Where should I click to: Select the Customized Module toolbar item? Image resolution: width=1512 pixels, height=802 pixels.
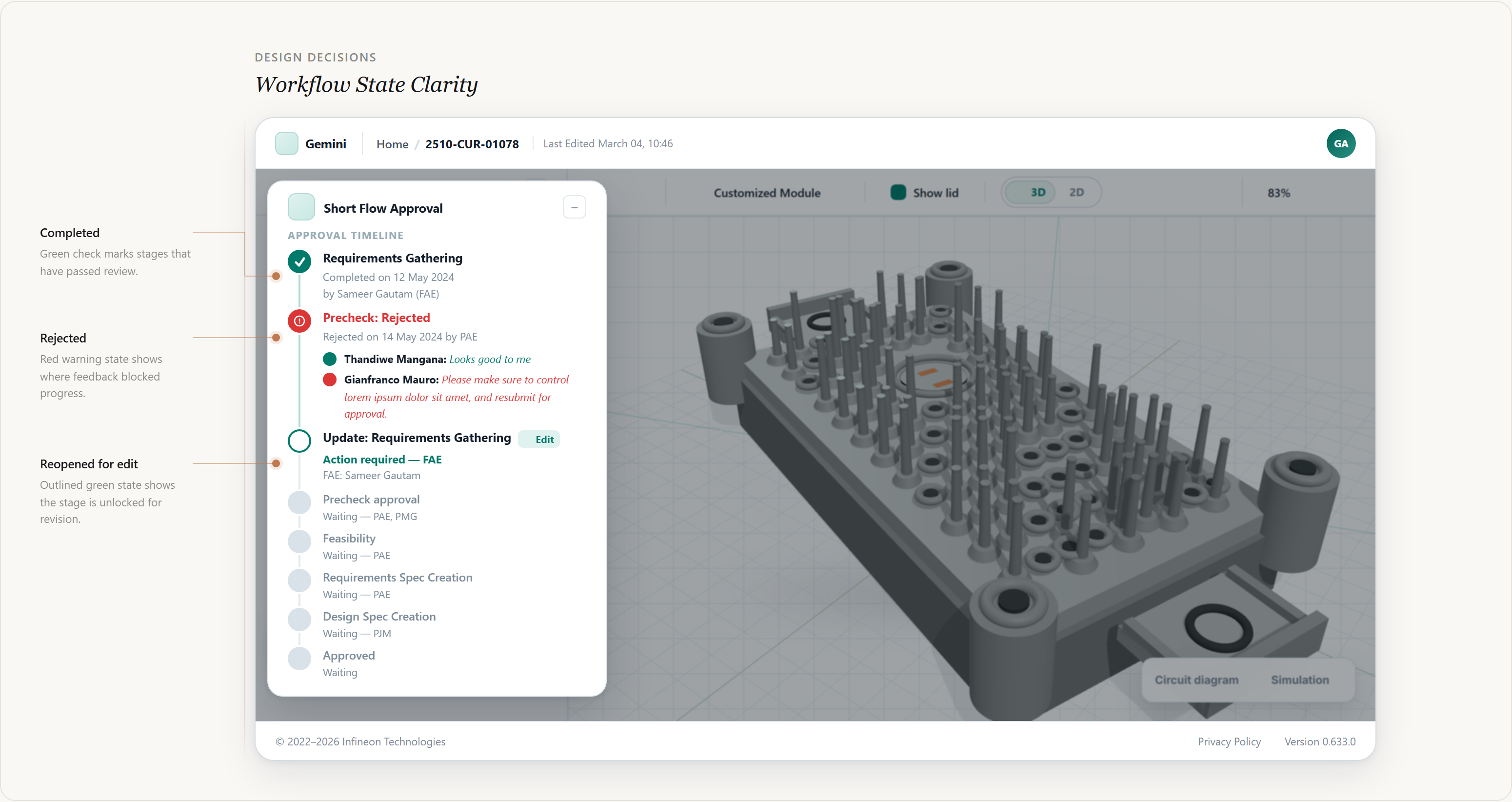tap(767, 193)
